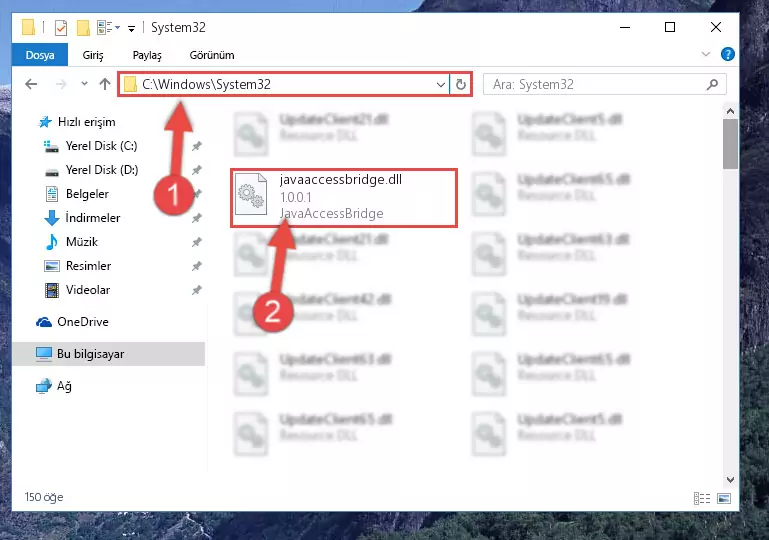Open the Explorer help icon

click(x=728, y=54)
